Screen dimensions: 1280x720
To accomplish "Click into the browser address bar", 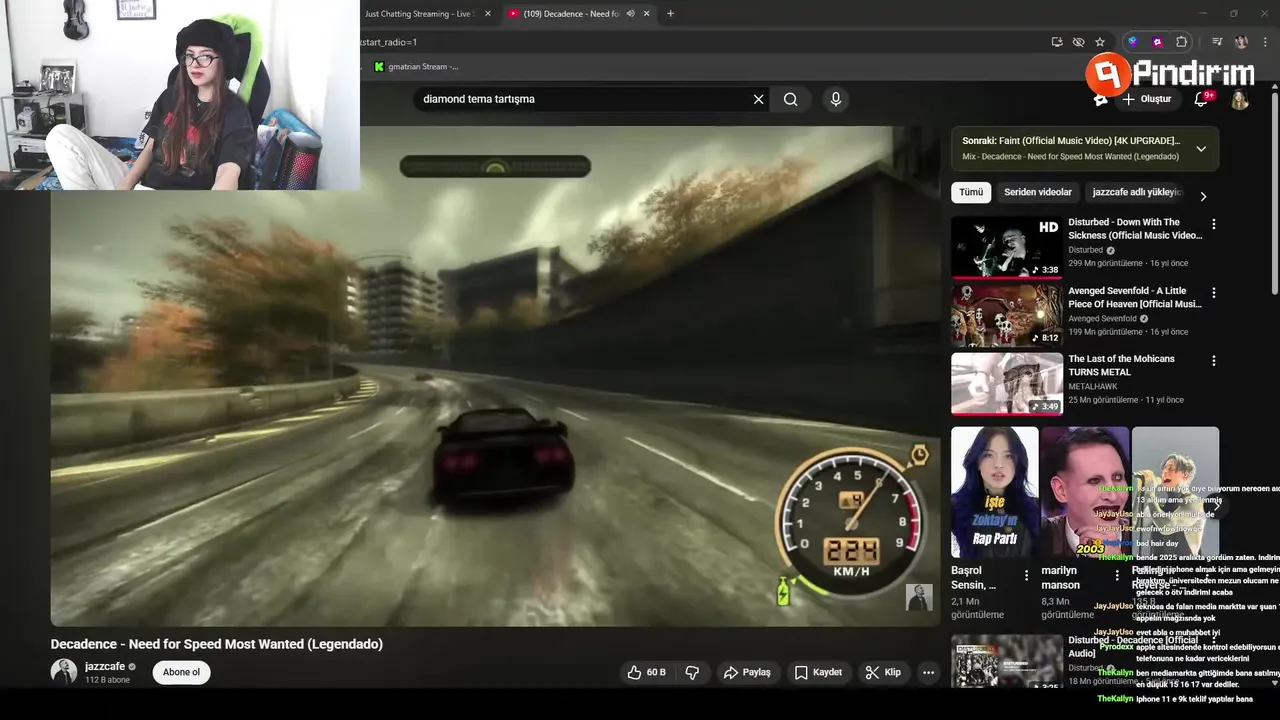I will 700,42.
